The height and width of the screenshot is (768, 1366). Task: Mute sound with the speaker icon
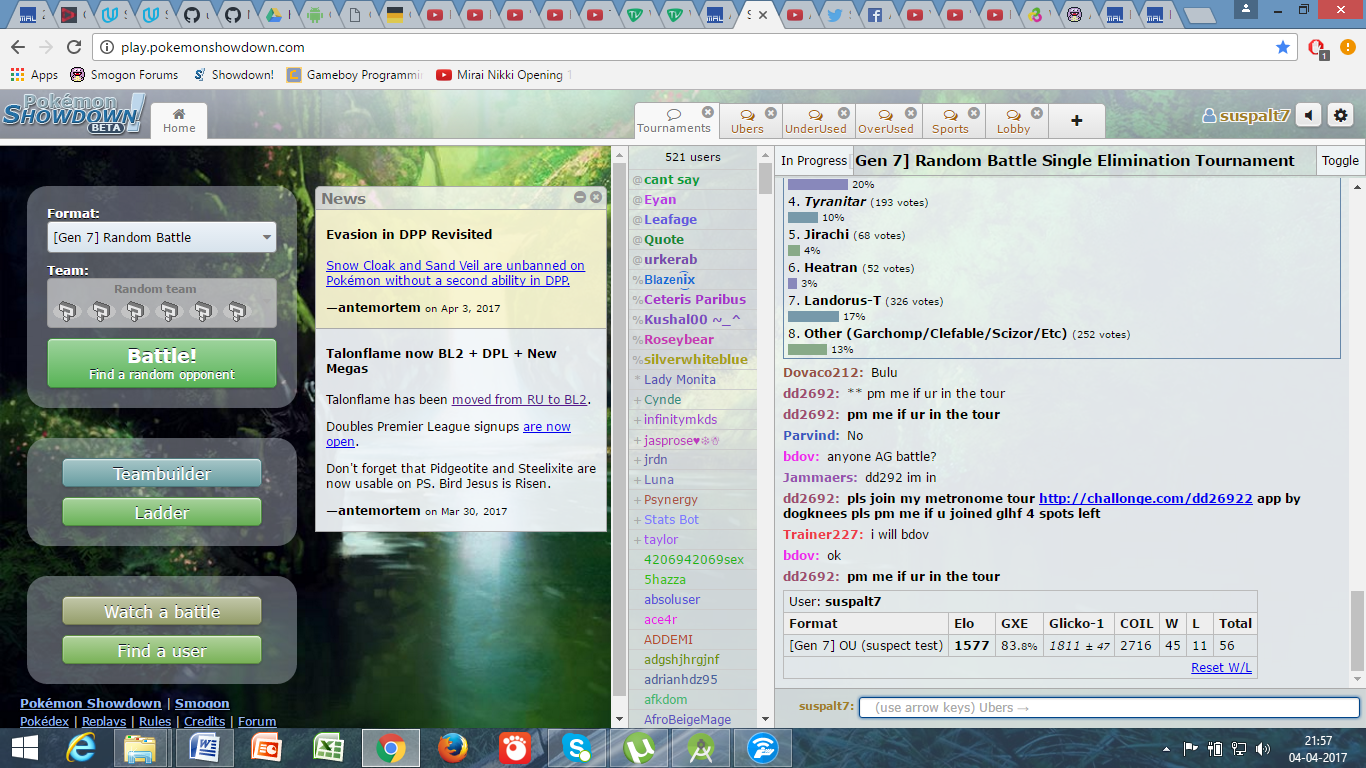click(1309, 115)
